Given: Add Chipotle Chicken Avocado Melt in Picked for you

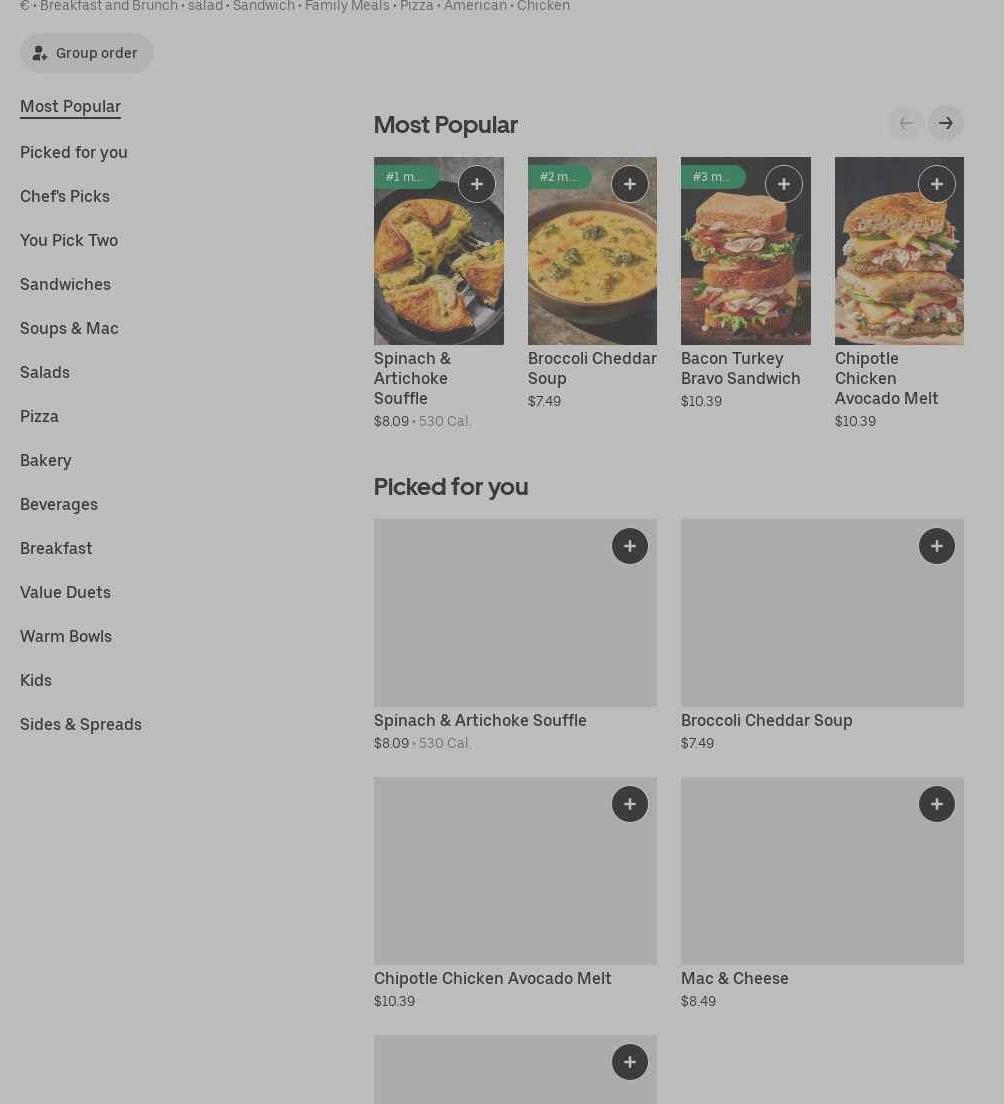Looking at the screenshot, I should tap(629, 804).
